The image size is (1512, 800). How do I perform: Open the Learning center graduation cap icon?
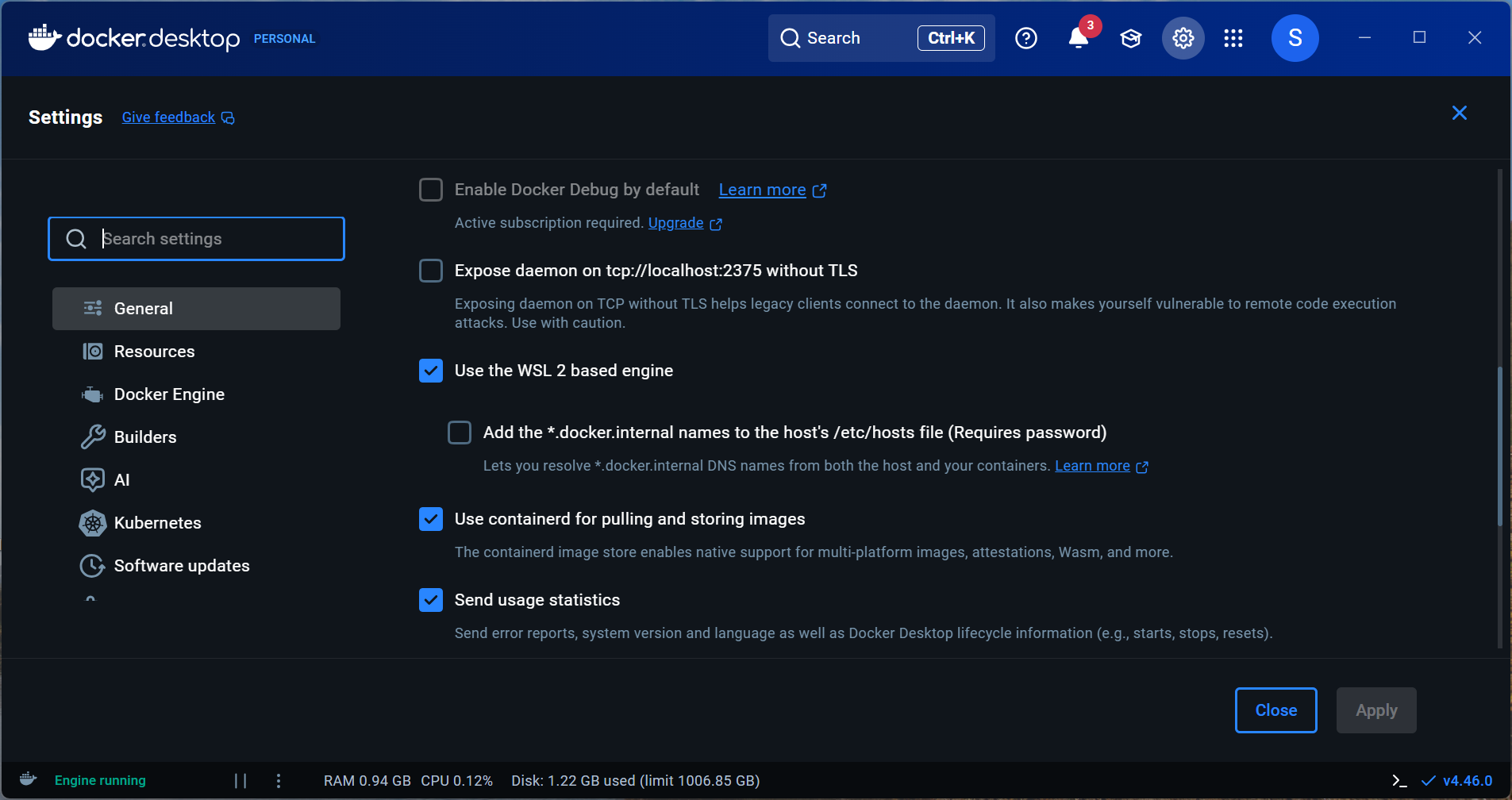coord(1130,38)
